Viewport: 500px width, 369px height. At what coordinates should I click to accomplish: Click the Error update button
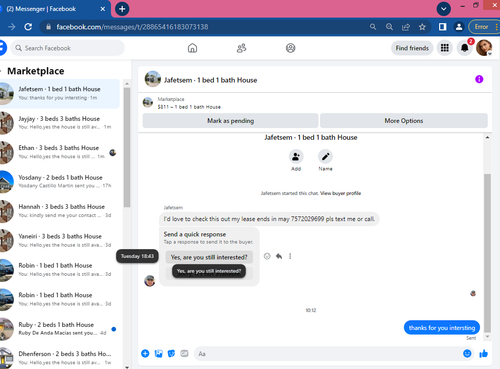(x=483, y=27)
